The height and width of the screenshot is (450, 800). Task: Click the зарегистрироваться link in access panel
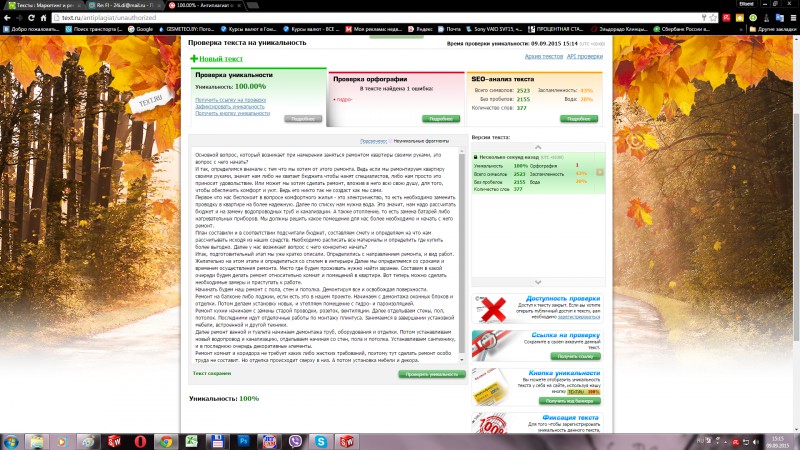tap(579, 317)
